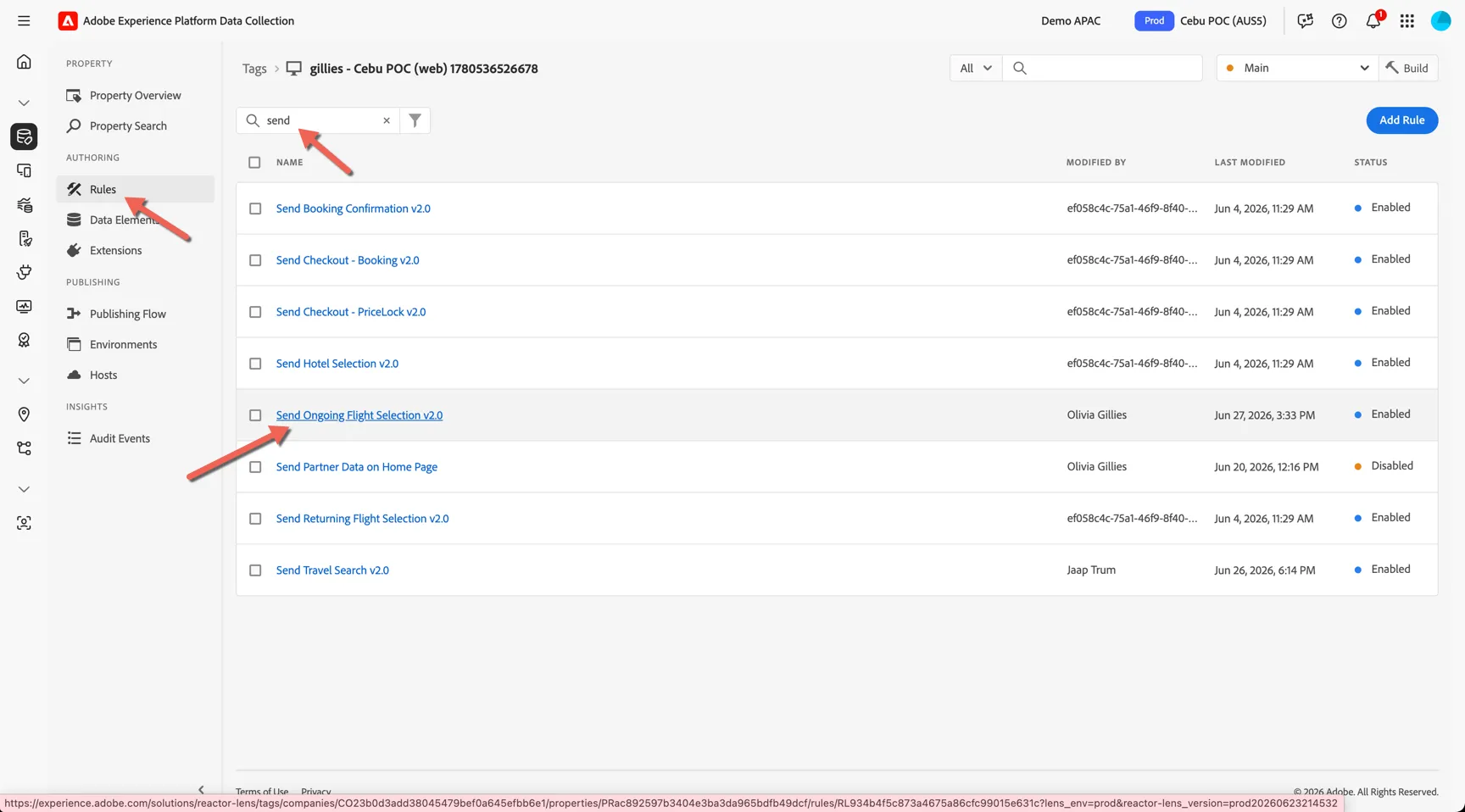The height and width of the screenshot is (812, 1465).
Task: Open the rules filter funnel icon
Action: pyautogui.click(x=415, y=120)
